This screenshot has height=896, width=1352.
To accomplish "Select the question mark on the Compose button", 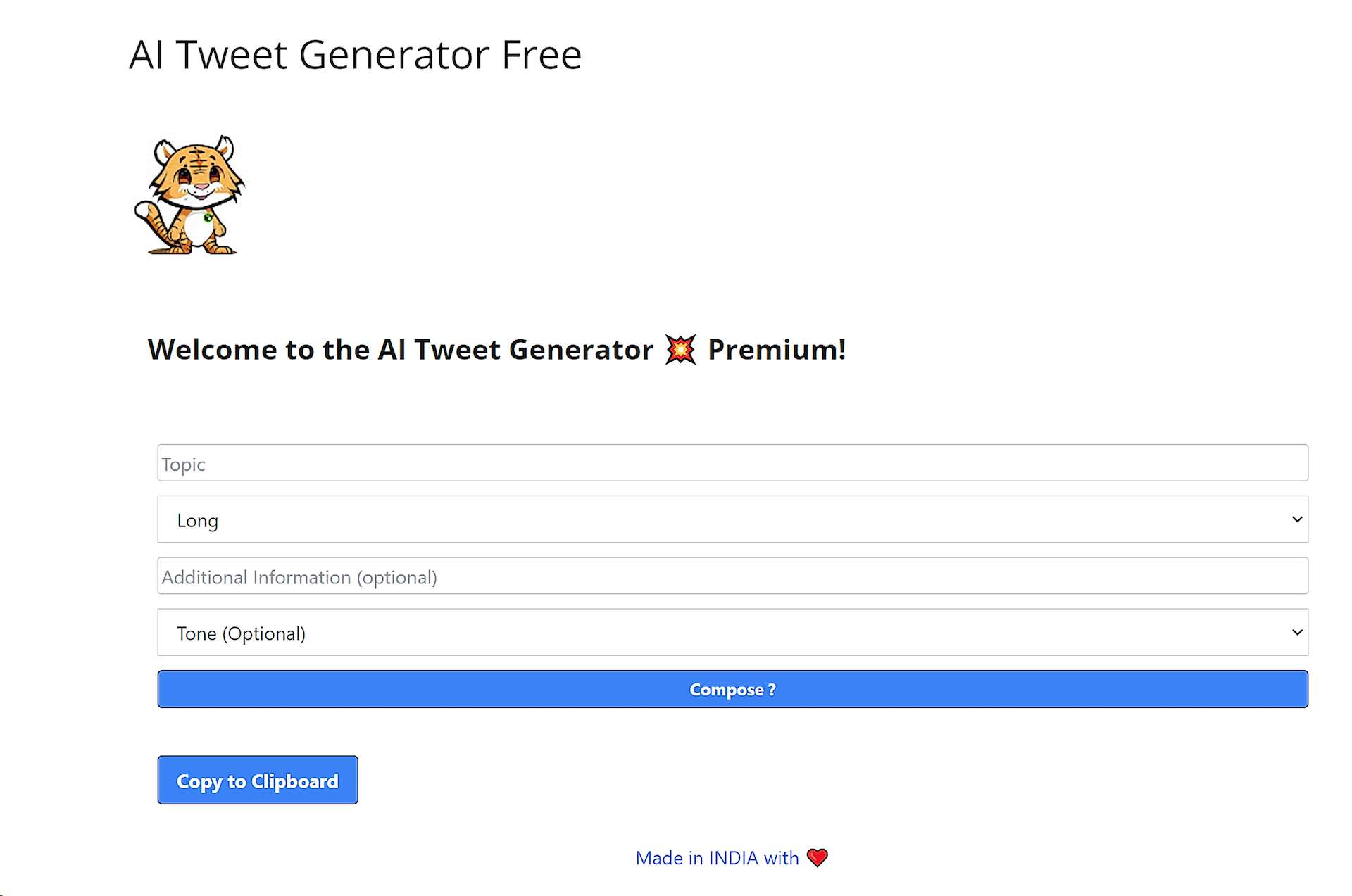I will click(772, 690).
